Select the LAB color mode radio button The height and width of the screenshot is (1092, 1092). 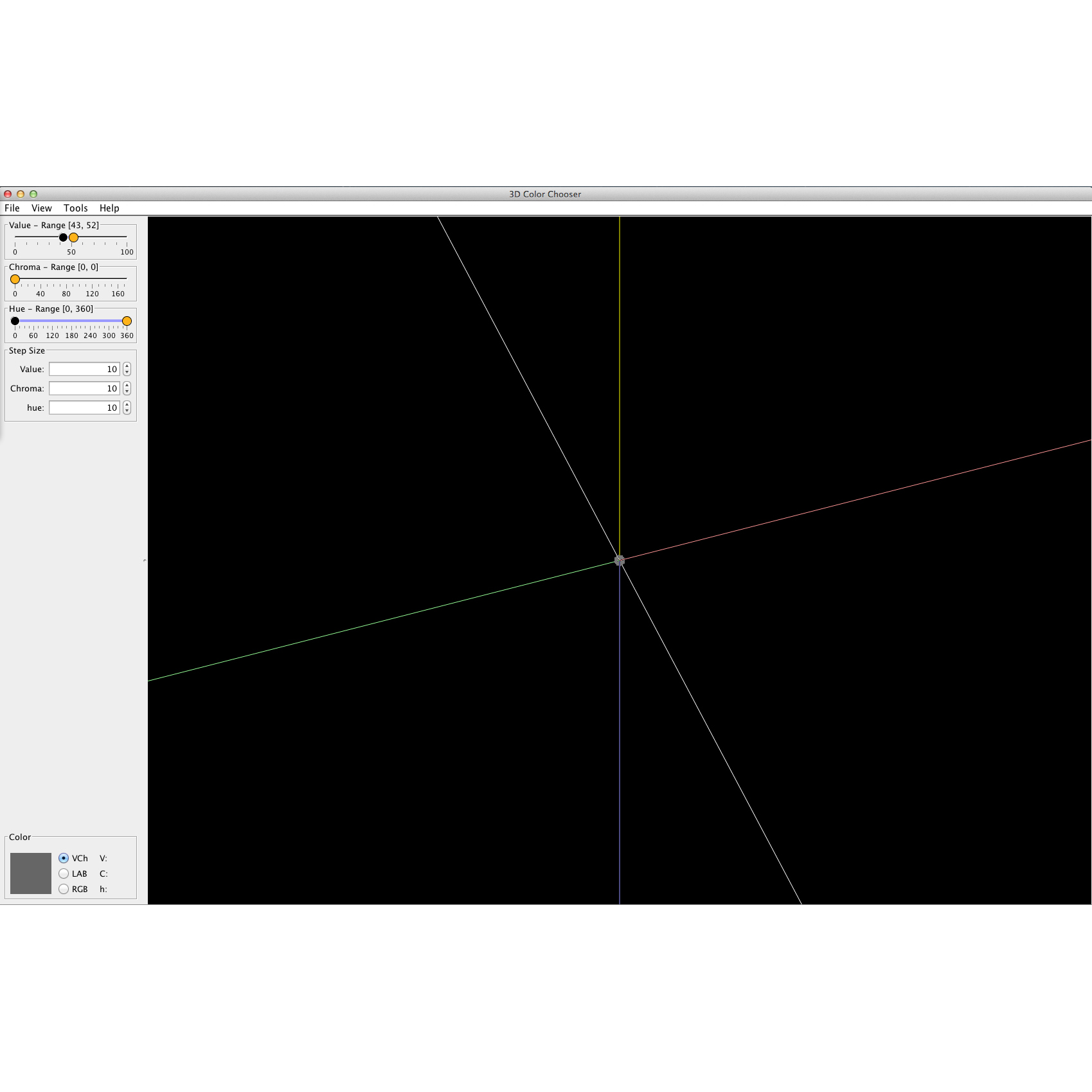[64, 873]
